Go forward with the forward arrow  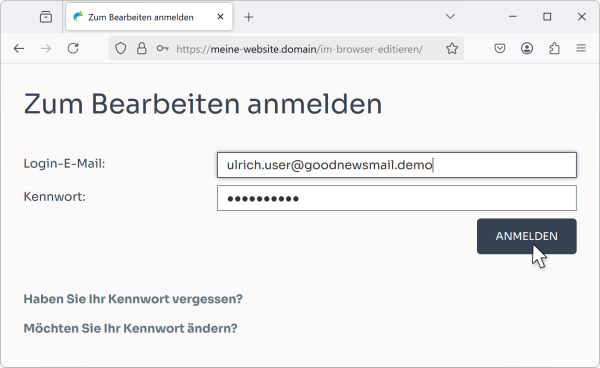[46, 49]
